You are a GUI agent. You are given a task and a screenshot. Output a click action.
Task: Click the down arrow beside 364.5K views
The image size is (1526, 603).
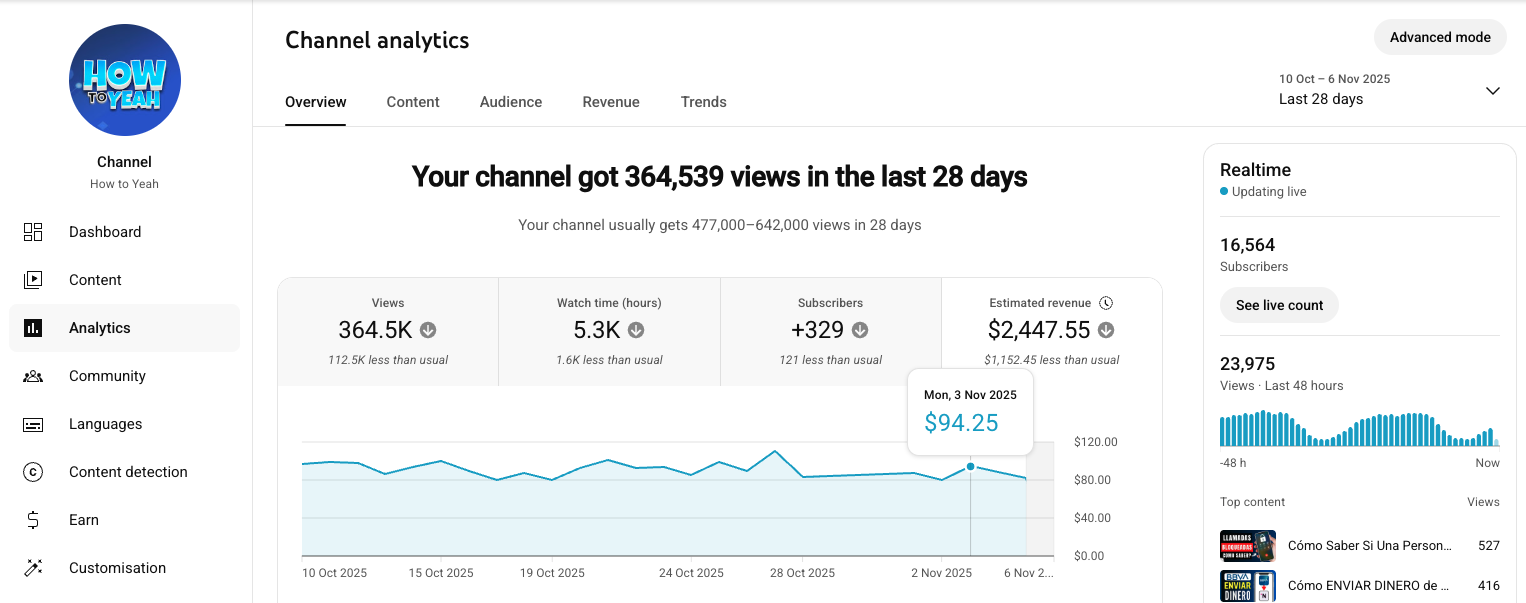click(428, 330)
